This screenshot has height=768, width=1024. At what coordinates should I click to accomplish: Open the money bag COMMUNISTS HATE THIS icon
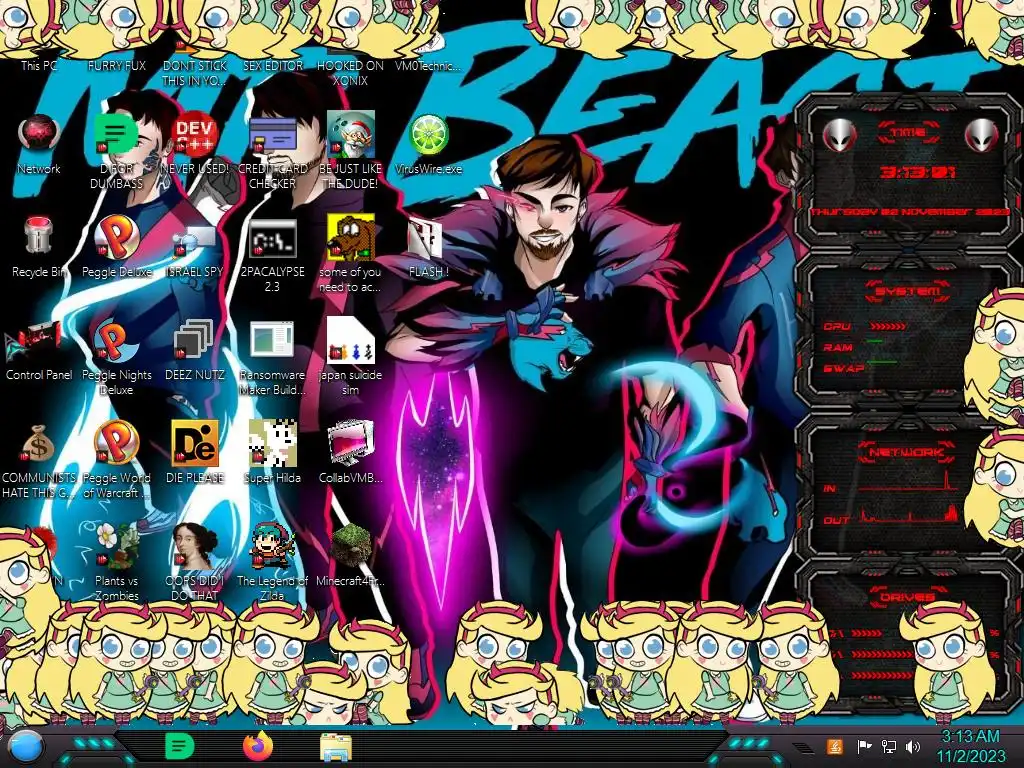tap(38, 444)
